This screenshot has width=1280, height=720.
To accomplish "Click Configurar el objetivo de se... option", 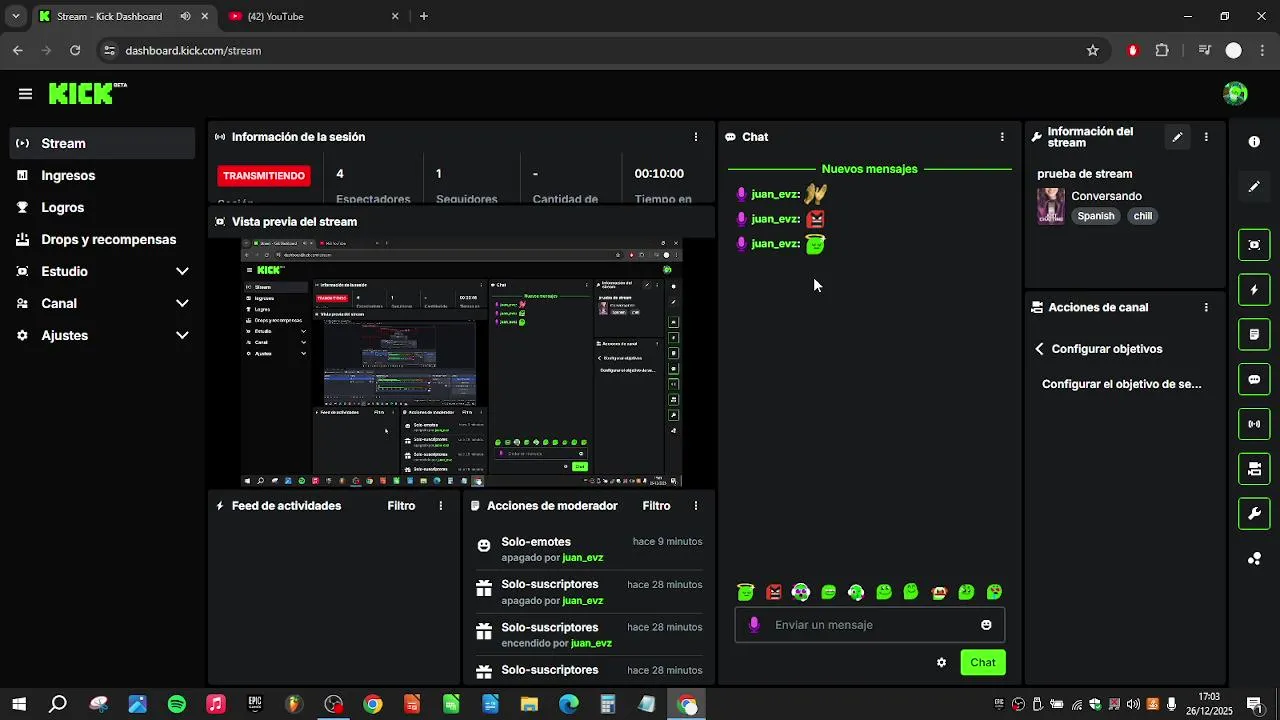I will pos(1122,384).
